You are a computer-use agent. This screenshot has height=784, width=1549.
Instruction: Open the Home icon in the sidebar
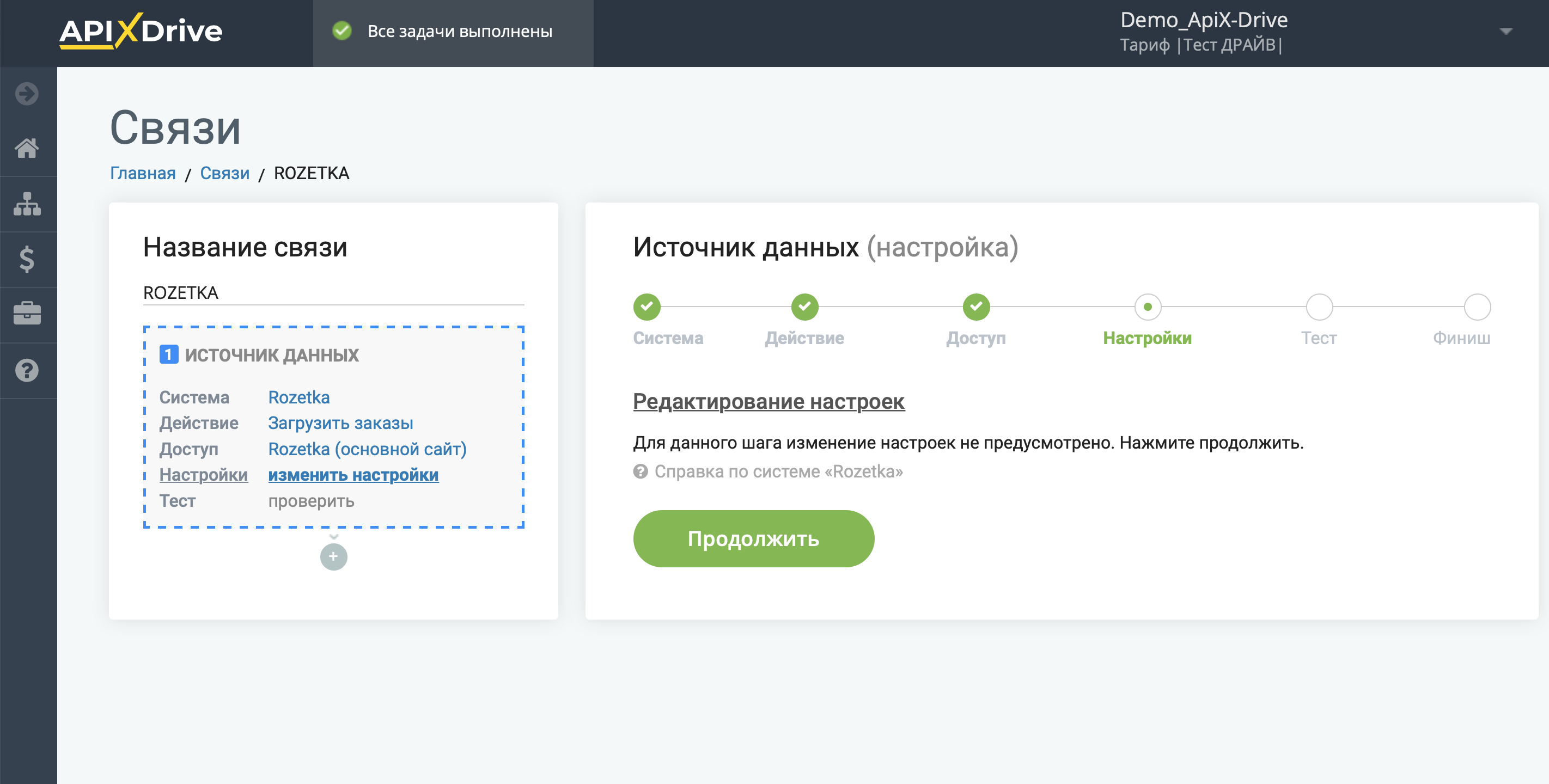click(x=27, y=148)
